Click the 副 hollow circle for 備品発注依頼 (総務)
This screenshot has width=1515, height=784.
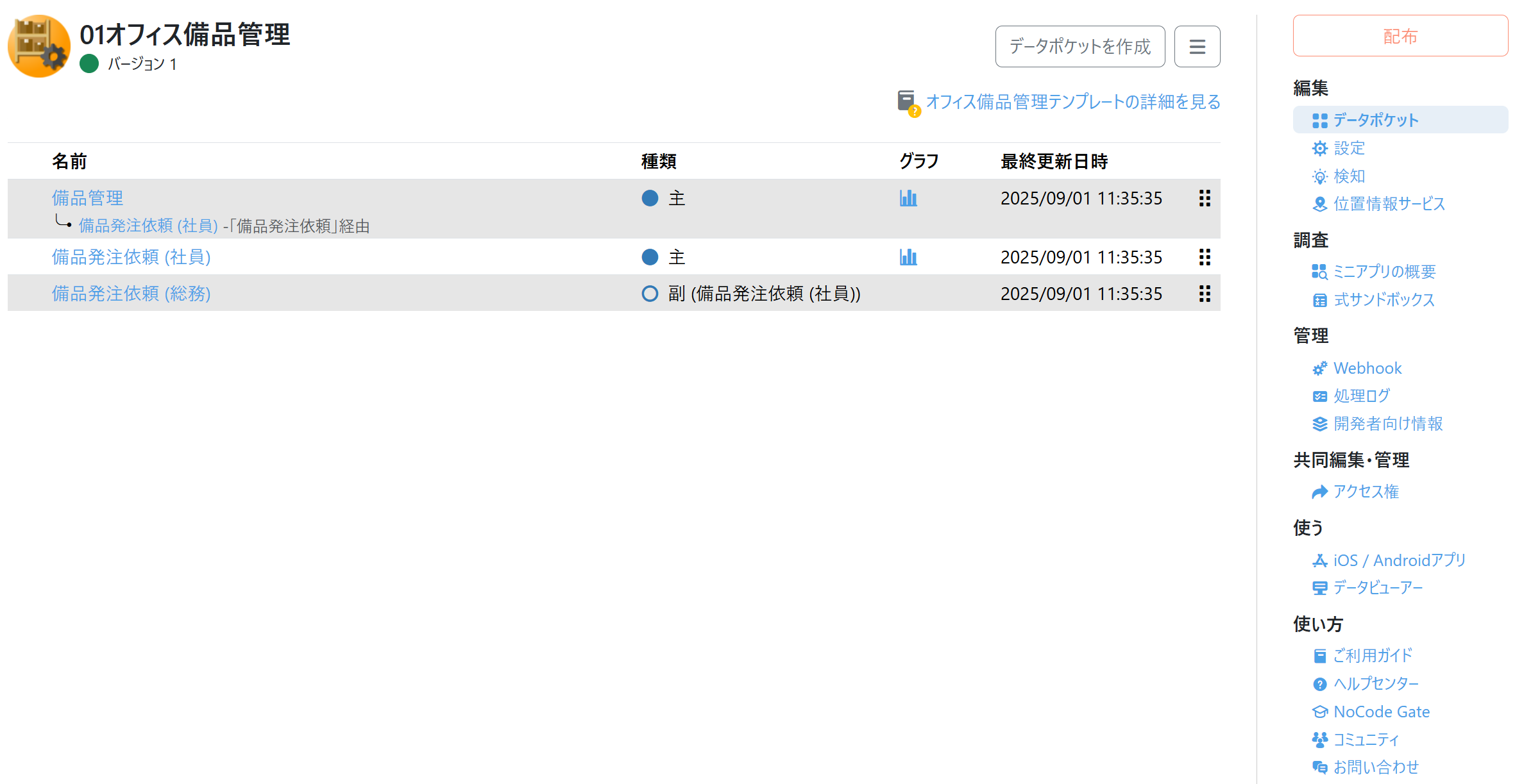point(650,294)
